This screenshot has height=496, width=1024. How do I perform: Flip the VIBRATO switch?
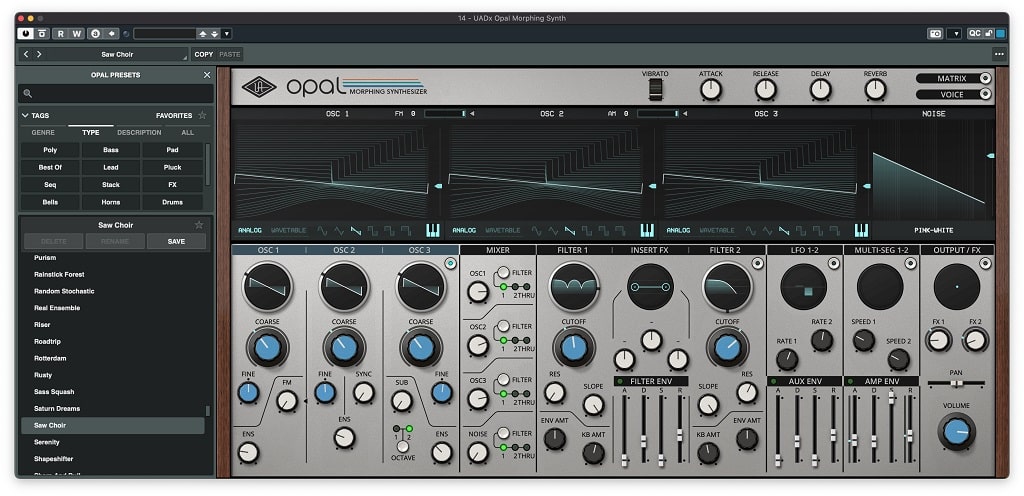655,89
